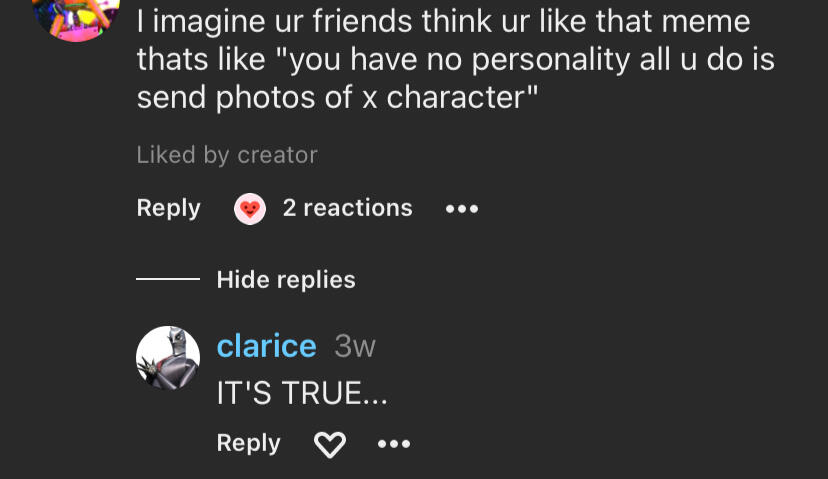
Task: Click the horizontal line beside Hide replies
Action: [168, 280]
